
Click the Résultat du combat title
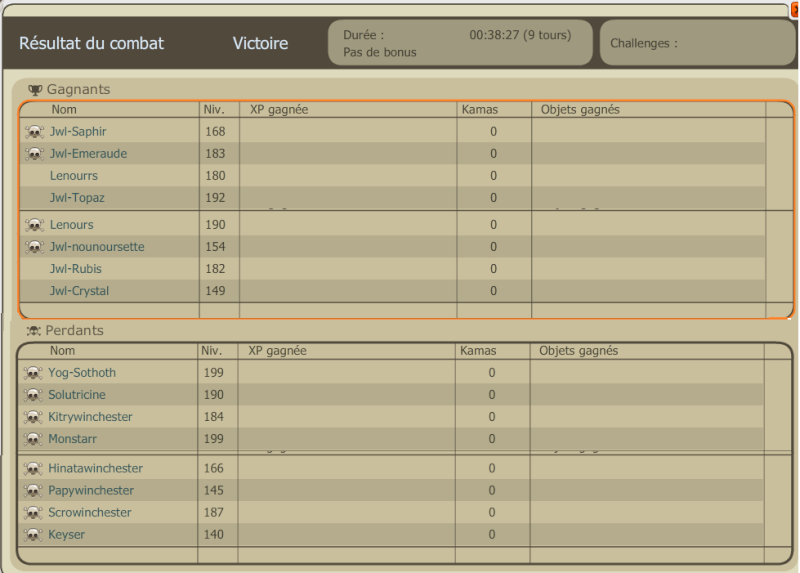tap(91, 43)
